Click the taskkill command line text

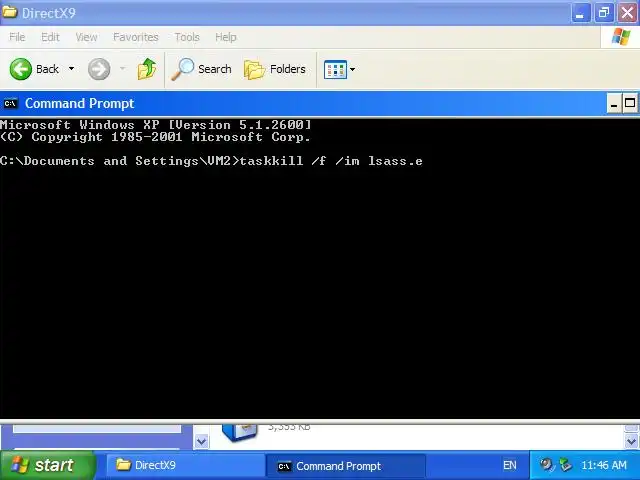point(331,161)
